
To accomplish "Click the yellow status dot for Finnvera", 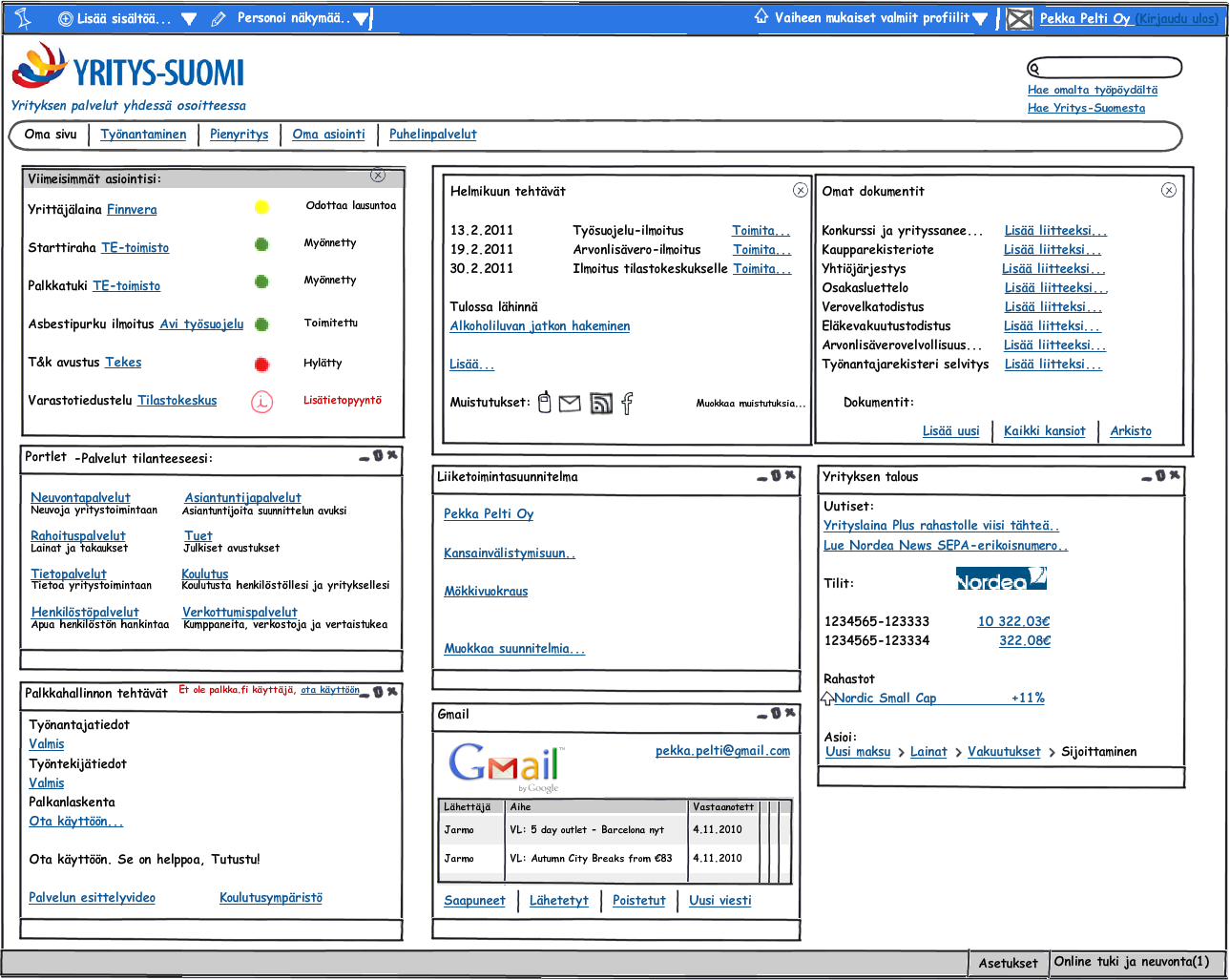I will 262,207.
